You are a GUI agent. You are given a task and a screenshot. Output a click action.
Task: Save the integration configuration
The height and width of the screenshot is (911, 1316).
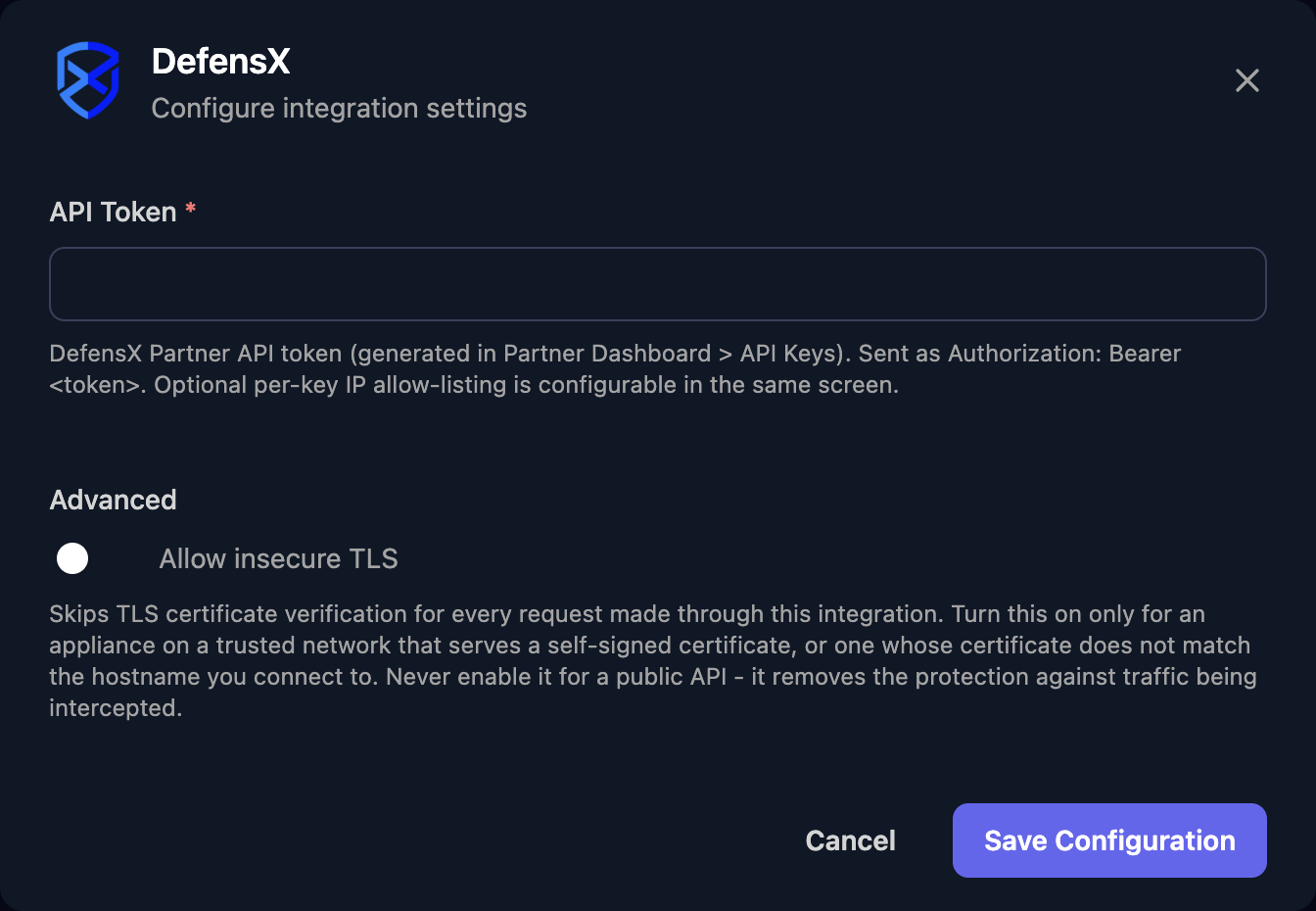pos(1109,840)
